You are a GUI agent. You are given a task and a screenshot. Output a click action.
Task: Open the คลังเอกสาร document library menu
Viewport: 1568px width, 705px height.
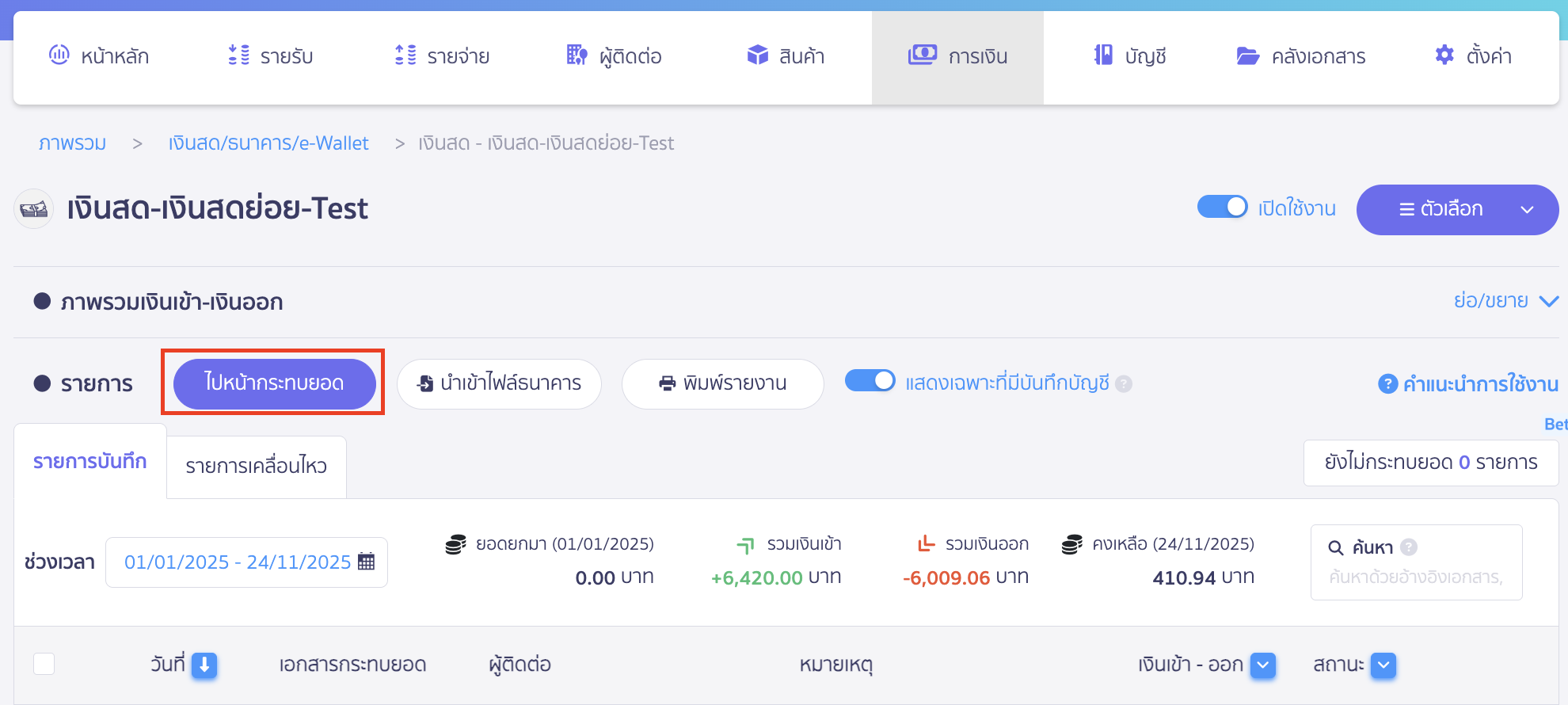click(x=1301, y=56)
